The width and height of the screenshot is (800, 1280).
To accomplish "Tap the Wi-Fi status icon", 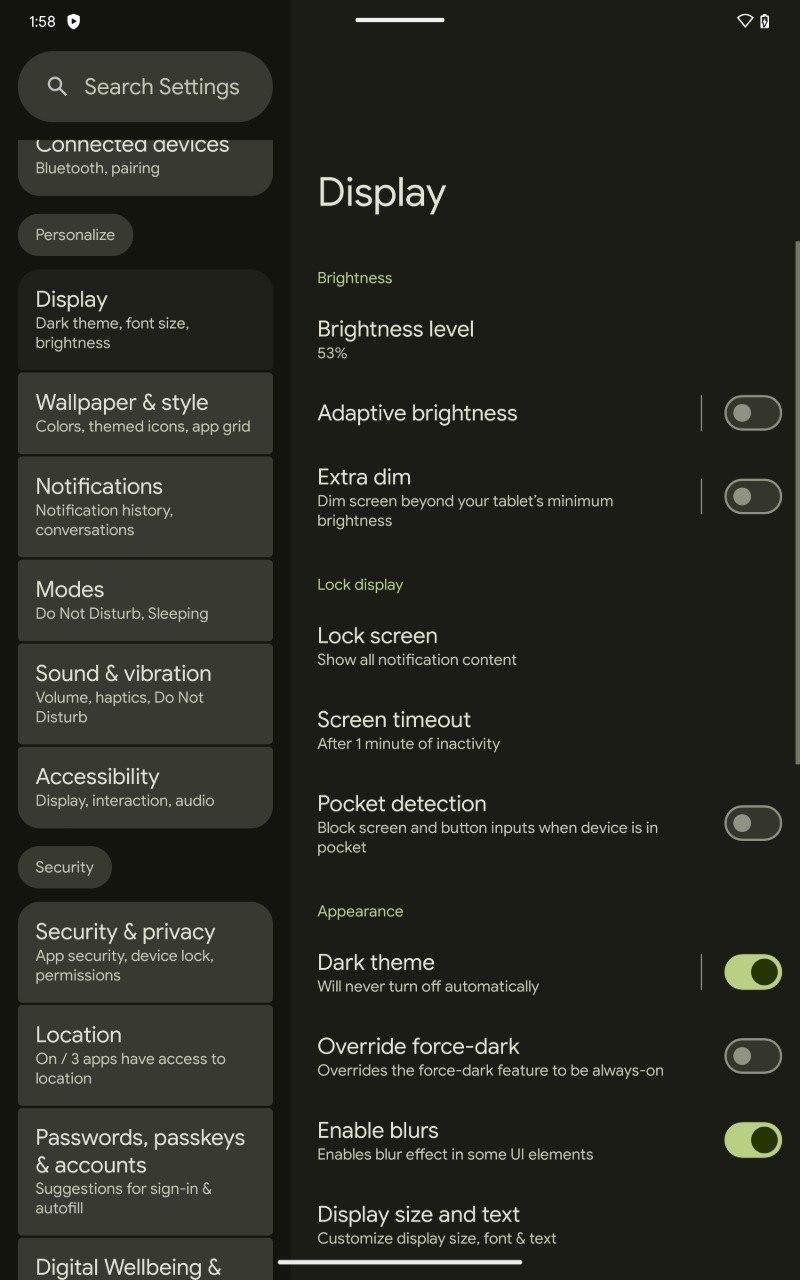I will [x=744, y=21].
